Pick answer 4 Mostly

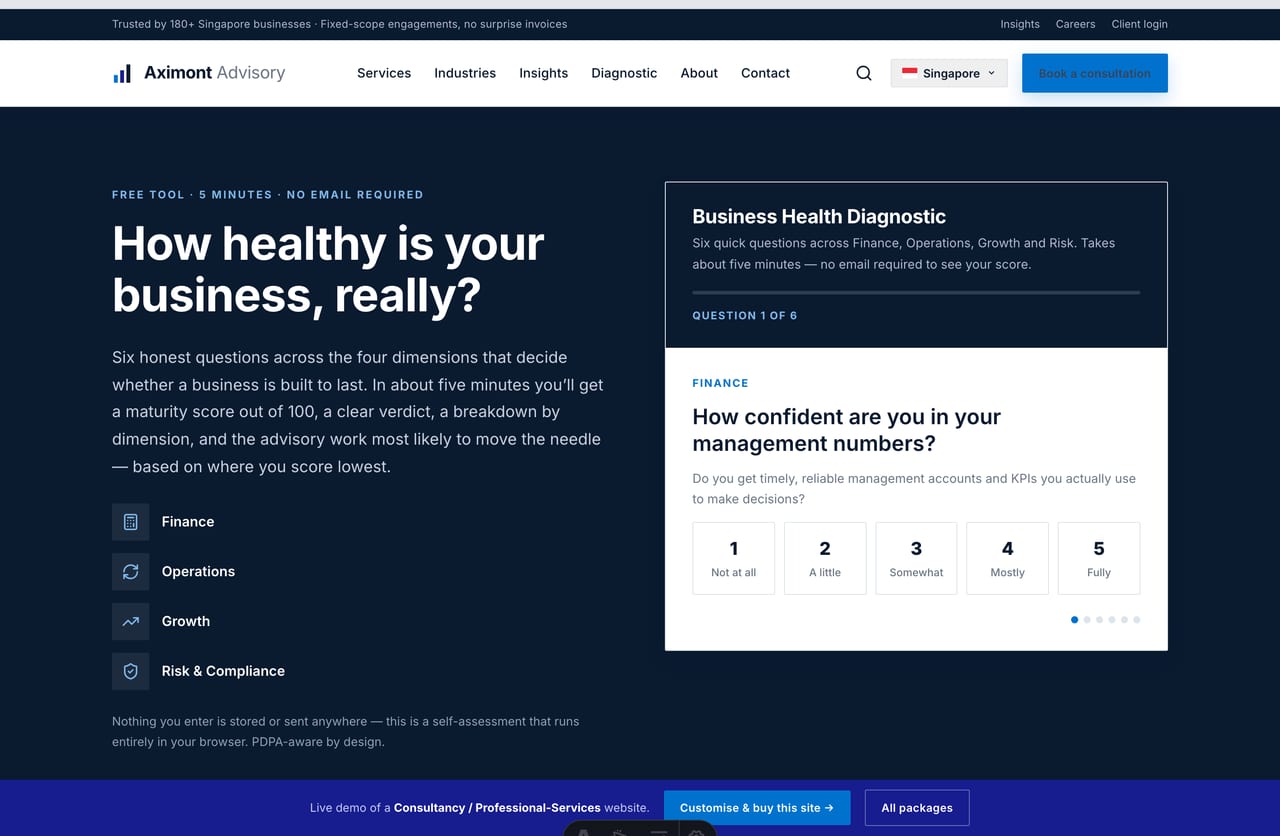(x=1007, y=558)
